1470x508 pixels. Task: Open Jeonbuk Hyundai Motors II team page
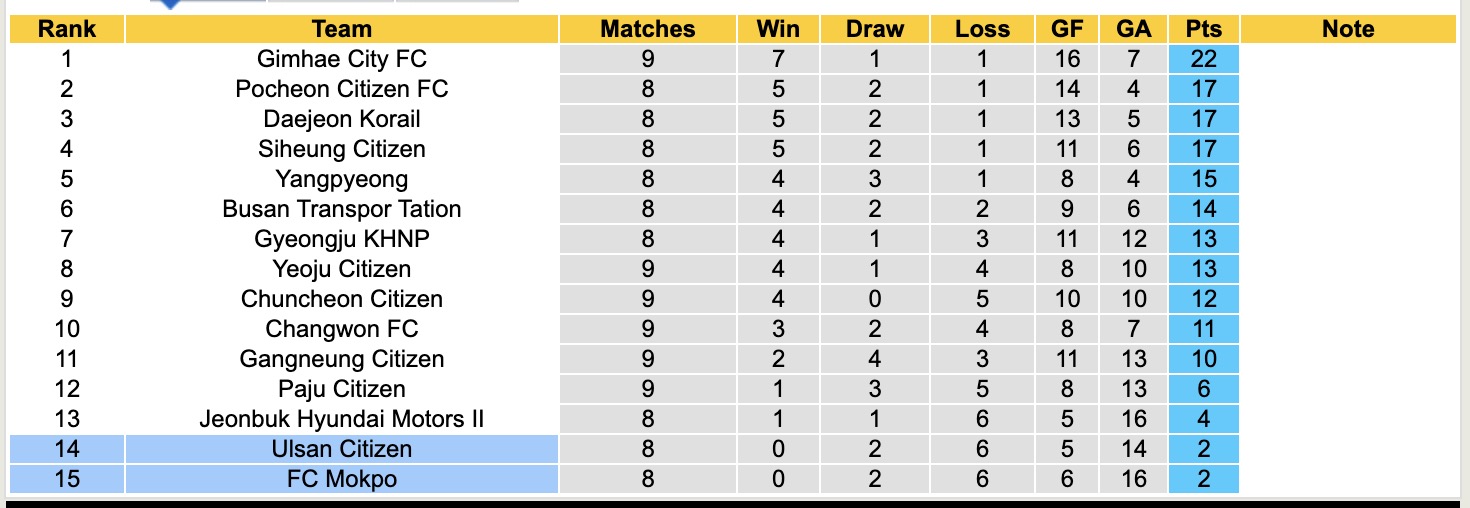coord(341,419)
